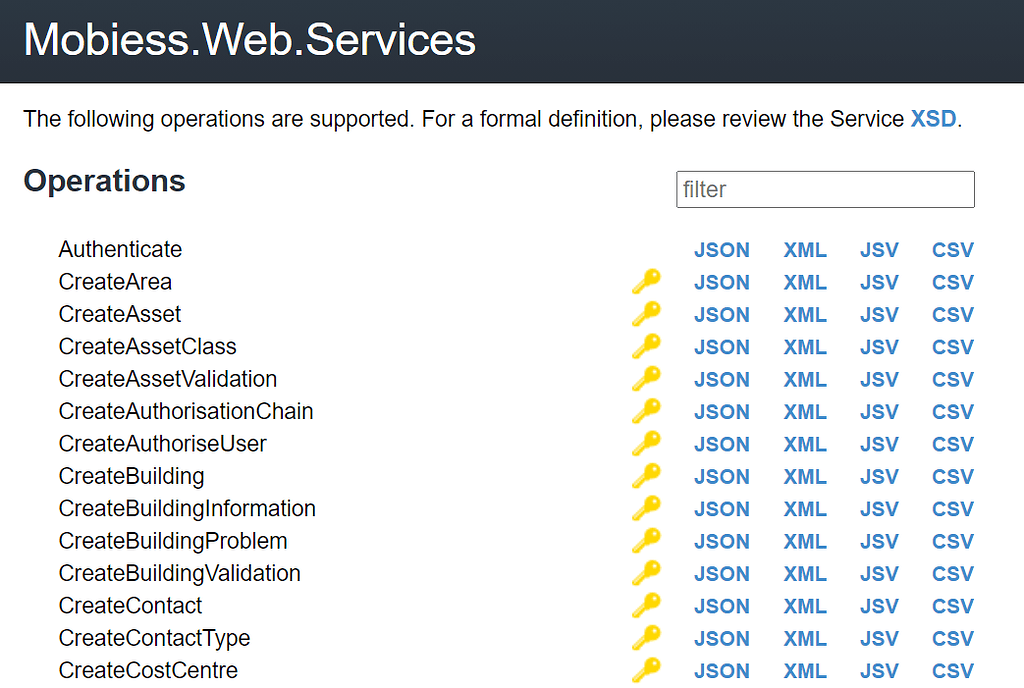
Task: View CSV format for CreateBuilding
Action: 952,476
